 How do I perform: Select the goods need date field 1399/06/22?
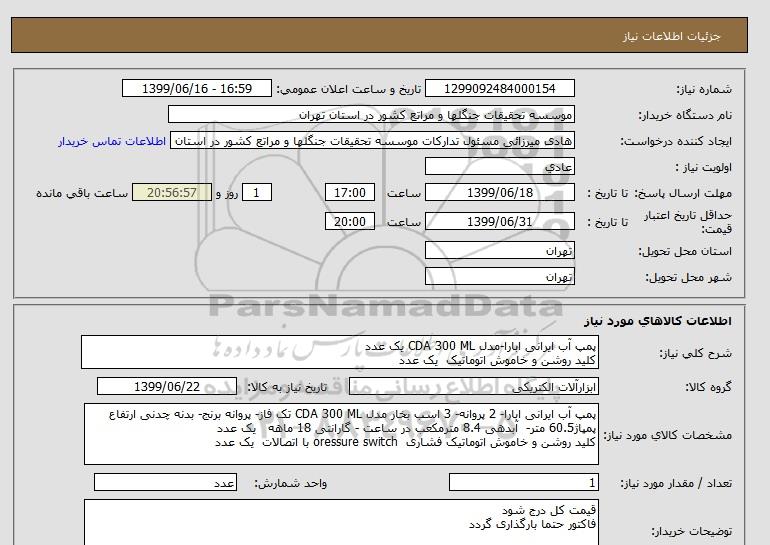pyautogui.click(x=167, y=386)
